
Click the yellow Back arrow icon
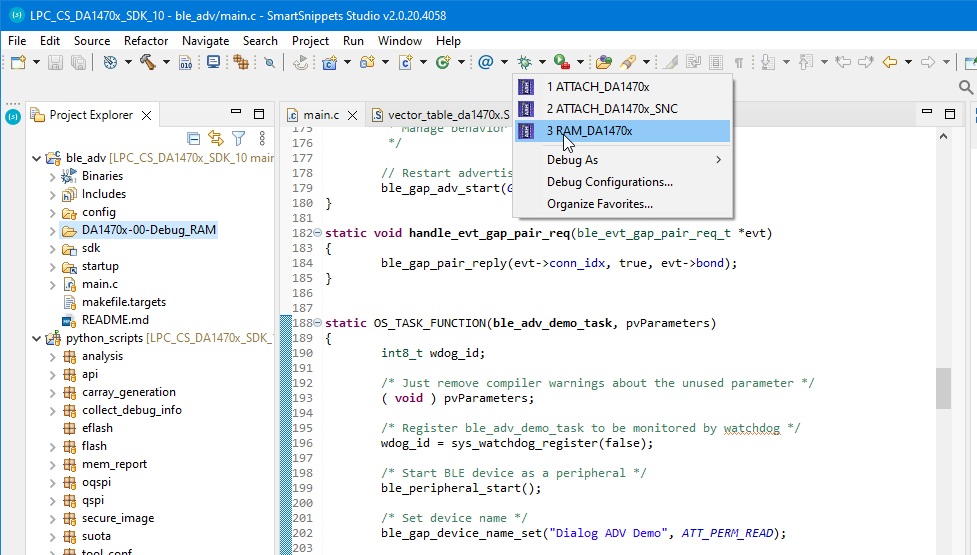(890, 62)
